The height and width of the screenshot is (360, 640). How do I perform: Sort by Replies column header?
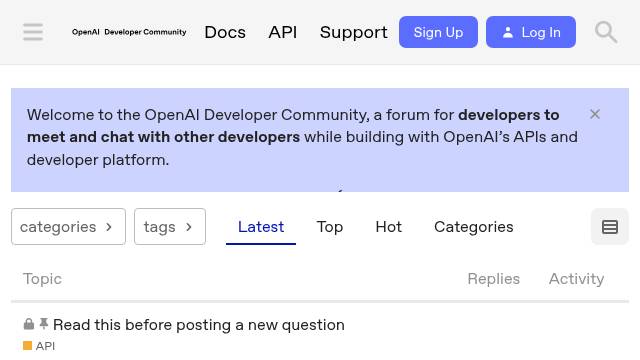493,279
